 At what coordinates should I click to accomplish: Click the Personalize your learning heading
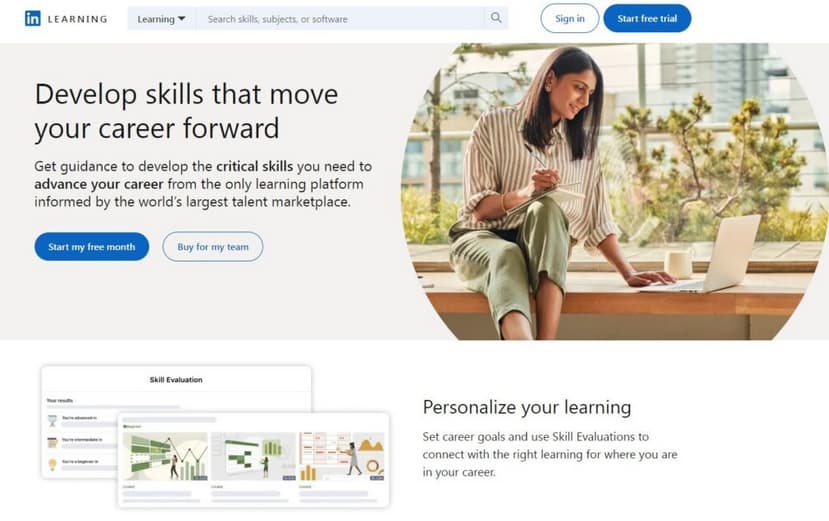coord(527,407)
